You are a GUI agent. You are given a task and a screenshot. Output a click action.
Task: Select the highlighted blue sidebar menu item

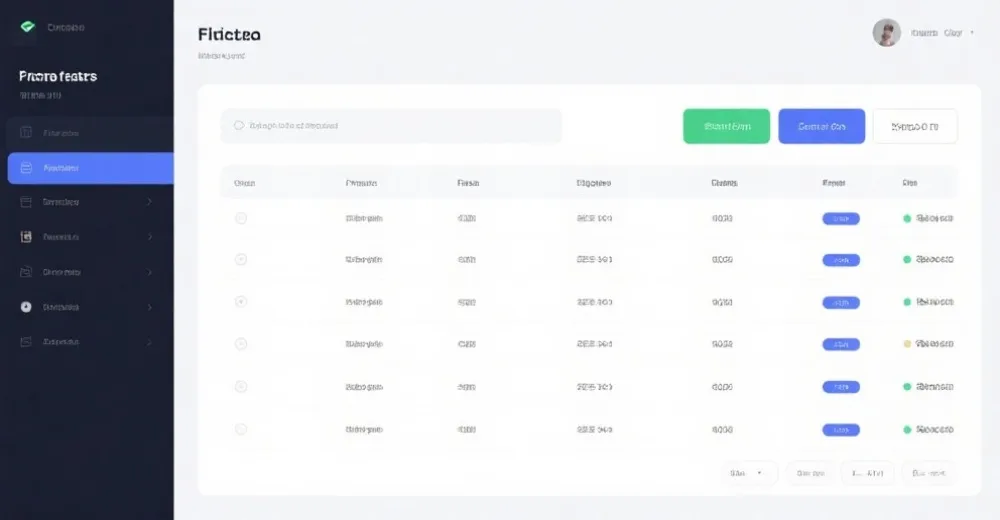tap(90, 168)
